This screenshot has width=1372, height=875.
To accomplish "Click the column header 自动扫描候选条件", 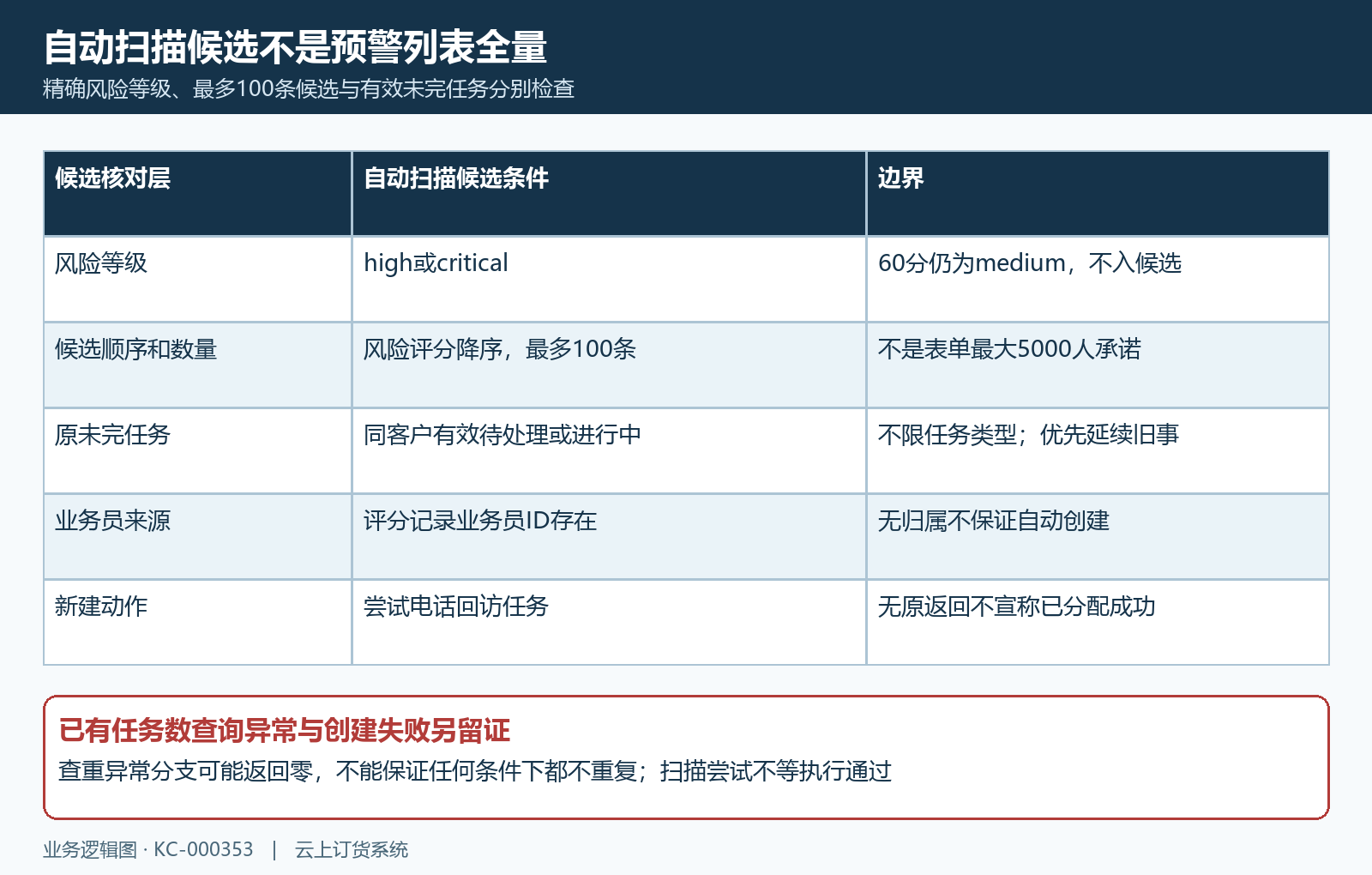I will 609,194.
